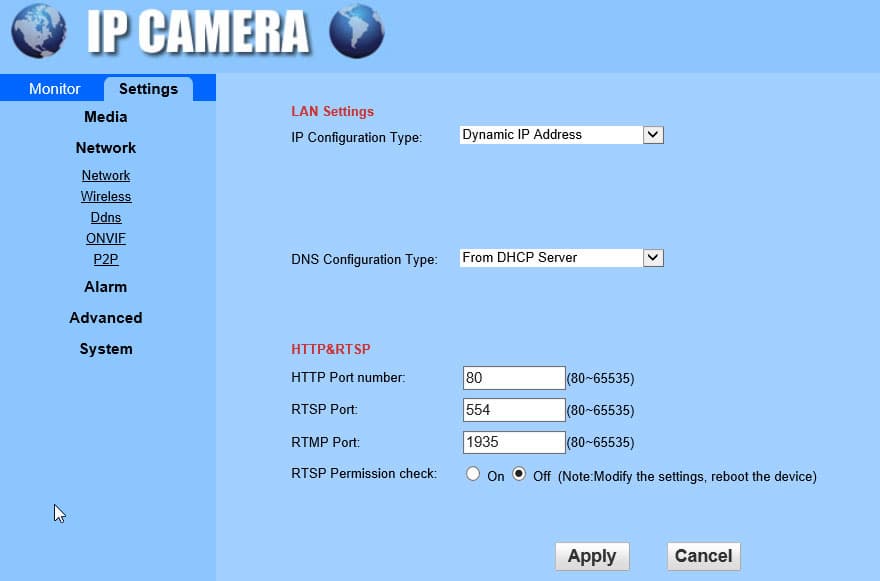Click the range hint beside RTMP port
This screenshot has width=880, height=581.
(x=601, y=442)
